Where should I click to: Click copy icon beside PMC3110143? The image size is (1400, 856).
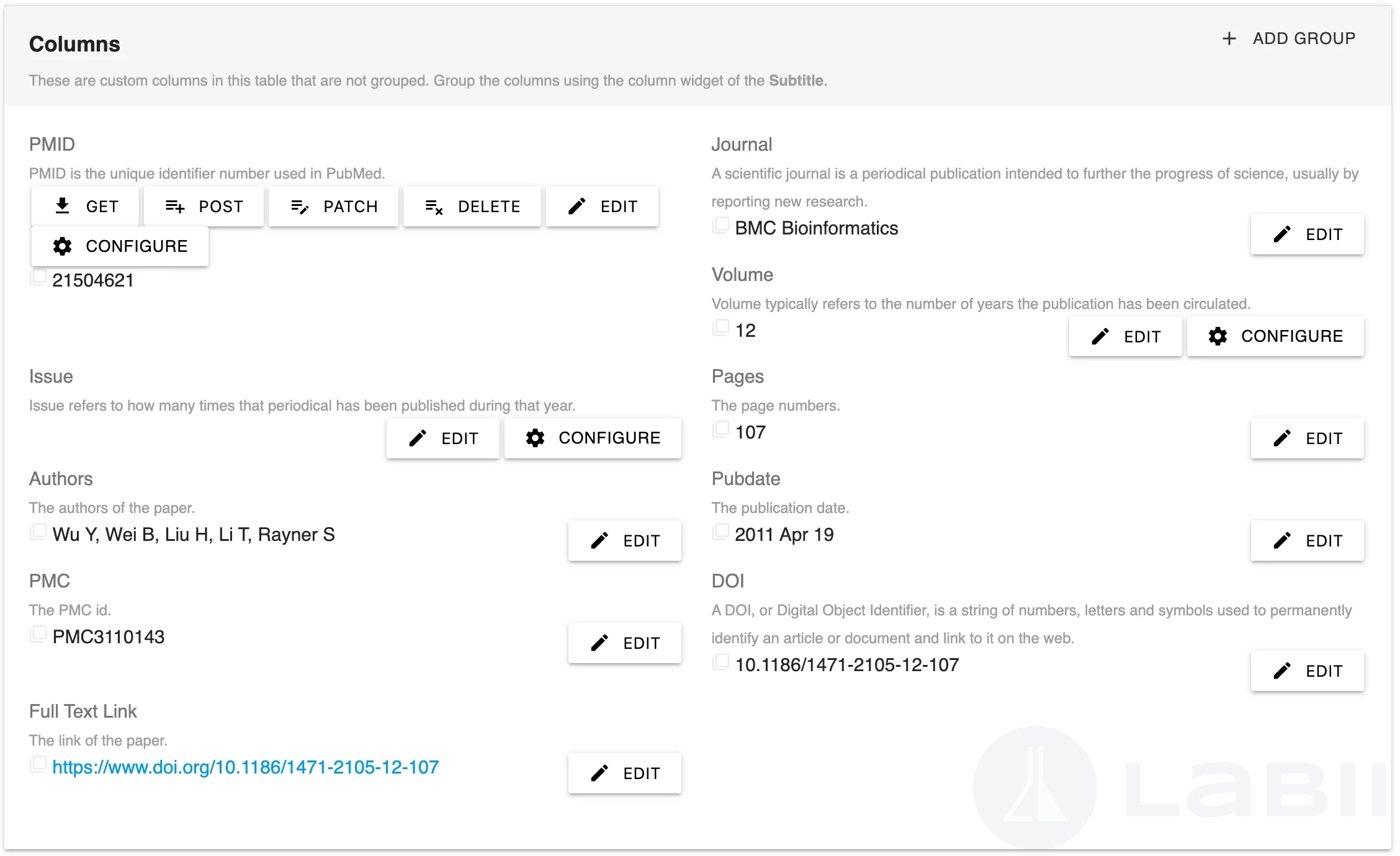click(x=38, y=634)
